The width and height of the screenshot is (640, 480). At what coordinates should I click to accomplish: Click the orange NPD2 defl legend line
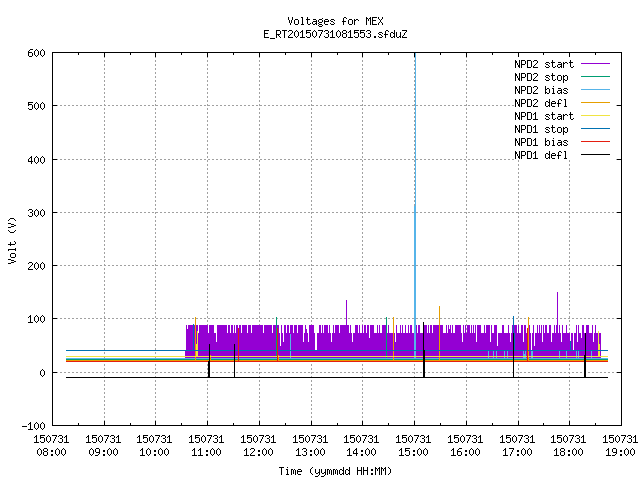pos(595,103)
